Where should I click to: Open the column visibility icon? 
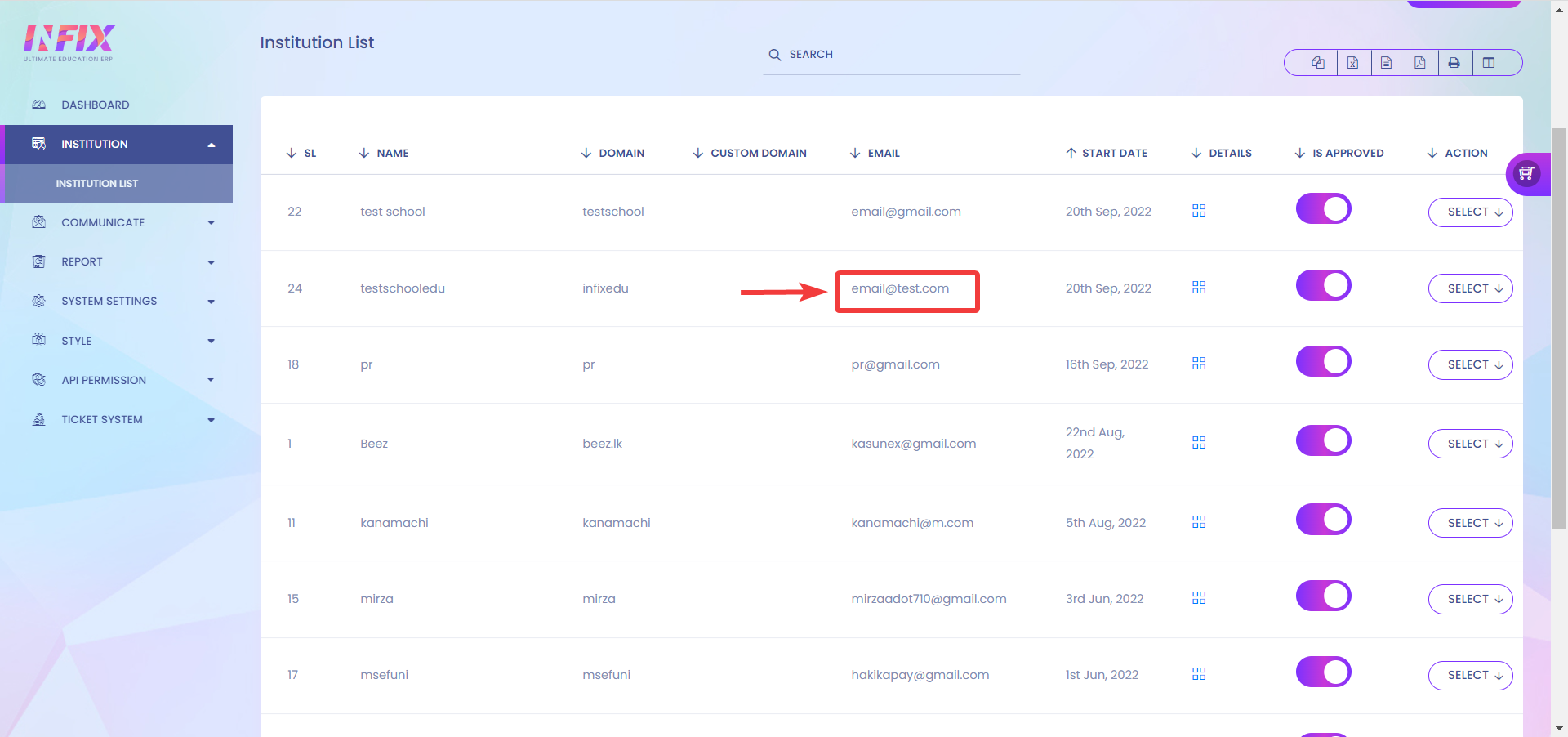[x=1489, y=63]
